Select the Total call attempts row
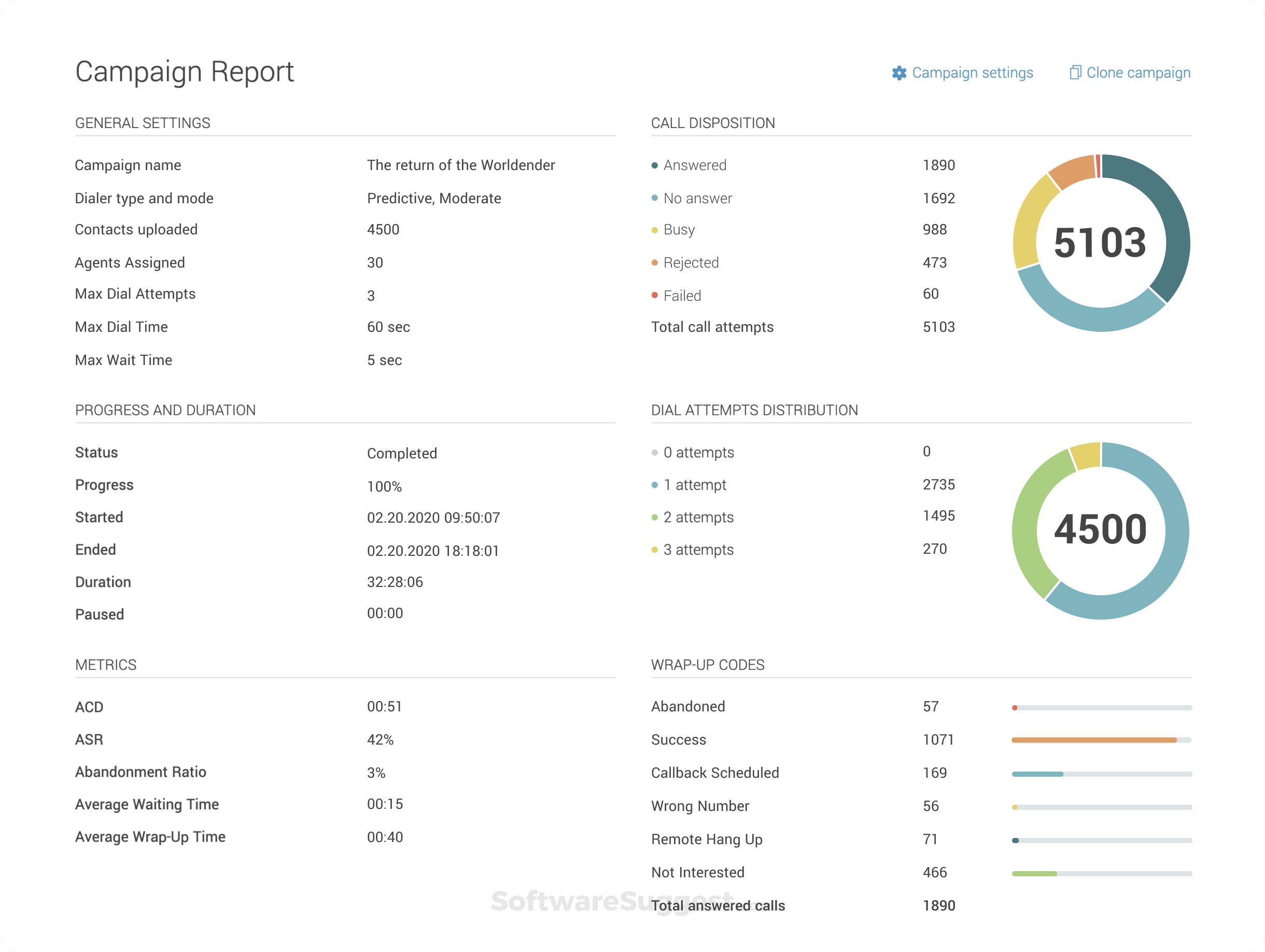The width and height of the screenshot is (1265, 952). coord(712,327)
